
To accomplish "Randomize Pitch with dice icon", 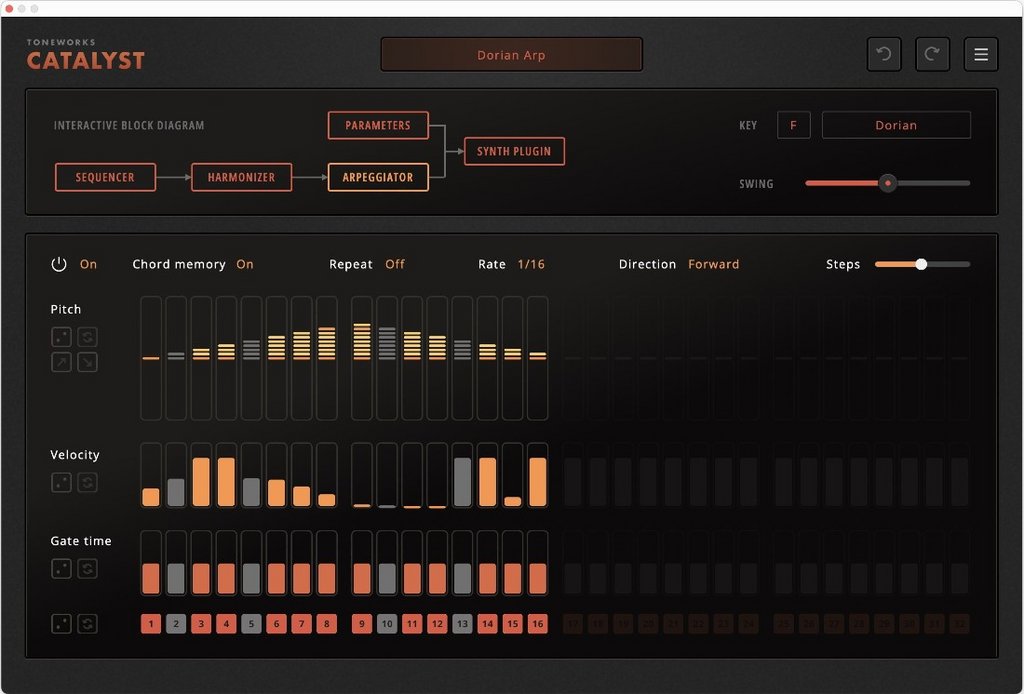I will tap(61, 337).
